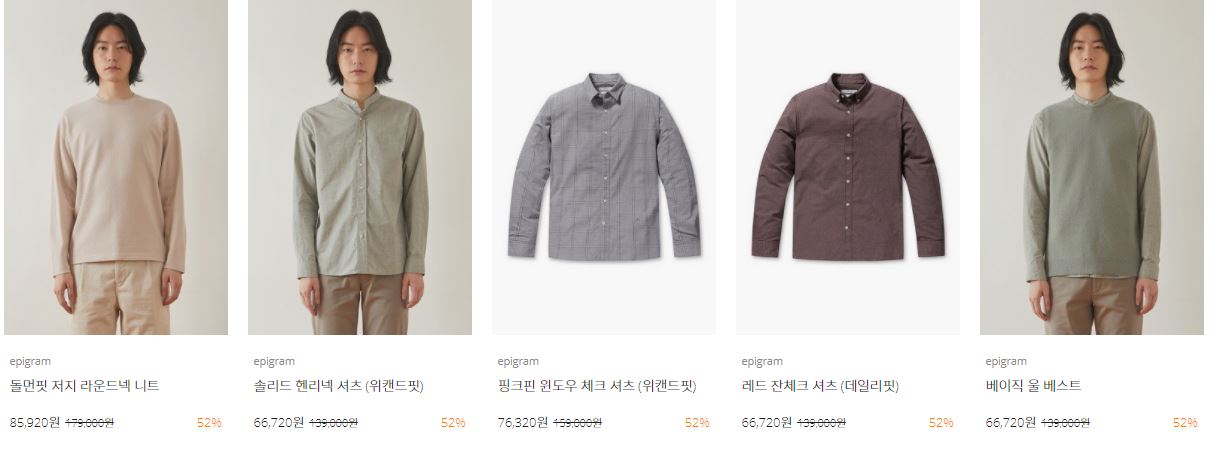Click the 레드 잔체크 셔츠 (데일리핏) title
Image resolution: width=1218 pixels, height=467 pixels.
point(820,386)
